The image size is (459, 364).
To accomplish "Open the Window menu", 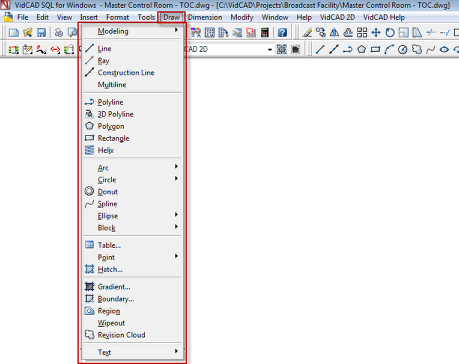I will tap(275, 17).
